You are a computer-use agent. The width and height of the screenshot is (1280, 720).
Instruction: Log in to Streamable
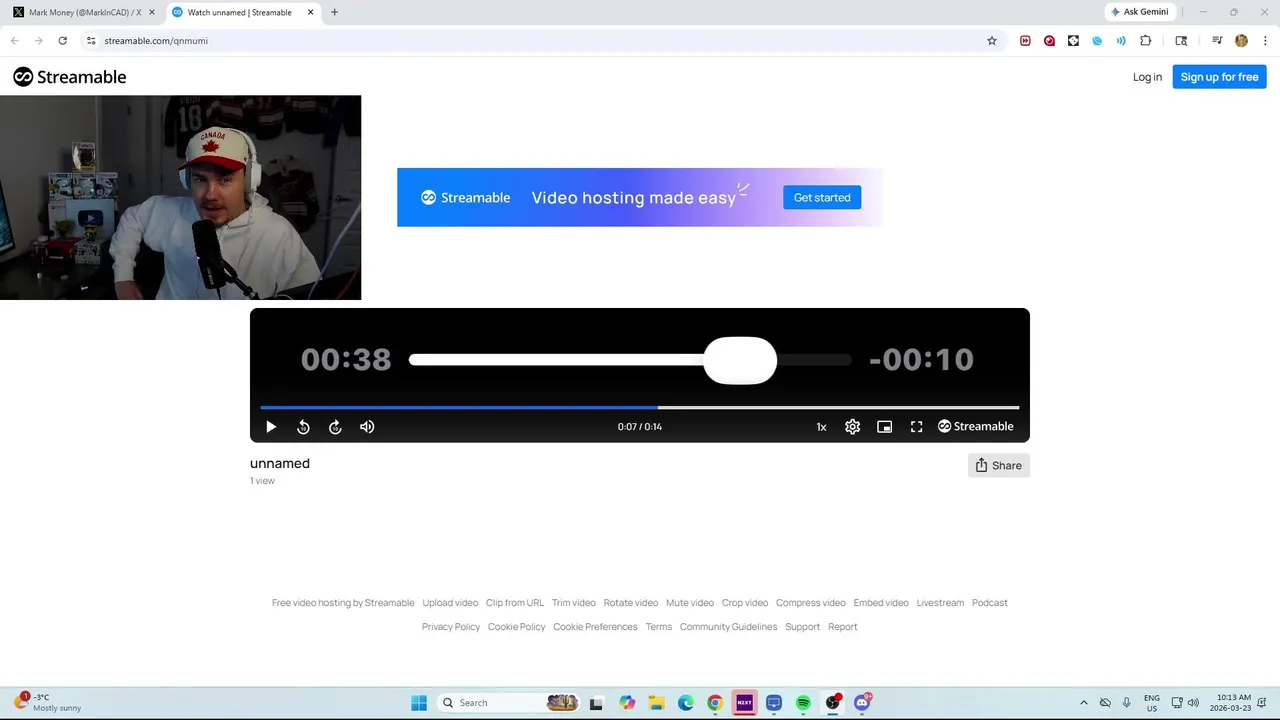click(1147, 77)
